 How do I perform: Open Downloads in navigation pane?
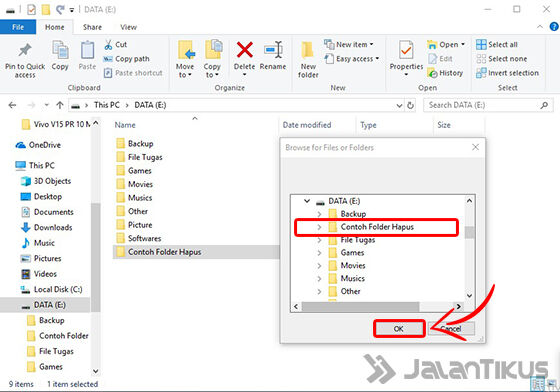47,227
